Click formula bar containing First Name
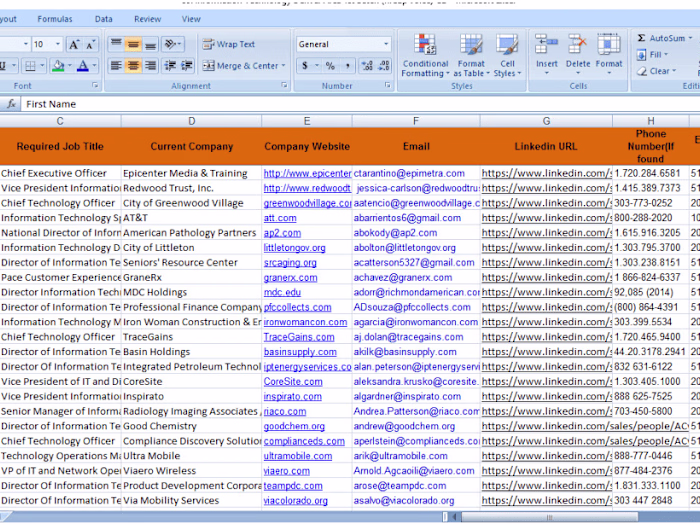700x525 pixels. click(360, 104)
